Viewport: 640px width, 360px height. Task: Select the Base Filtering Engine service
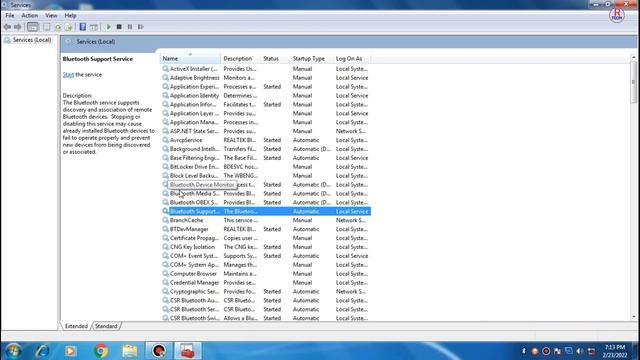tap(266, 158)
